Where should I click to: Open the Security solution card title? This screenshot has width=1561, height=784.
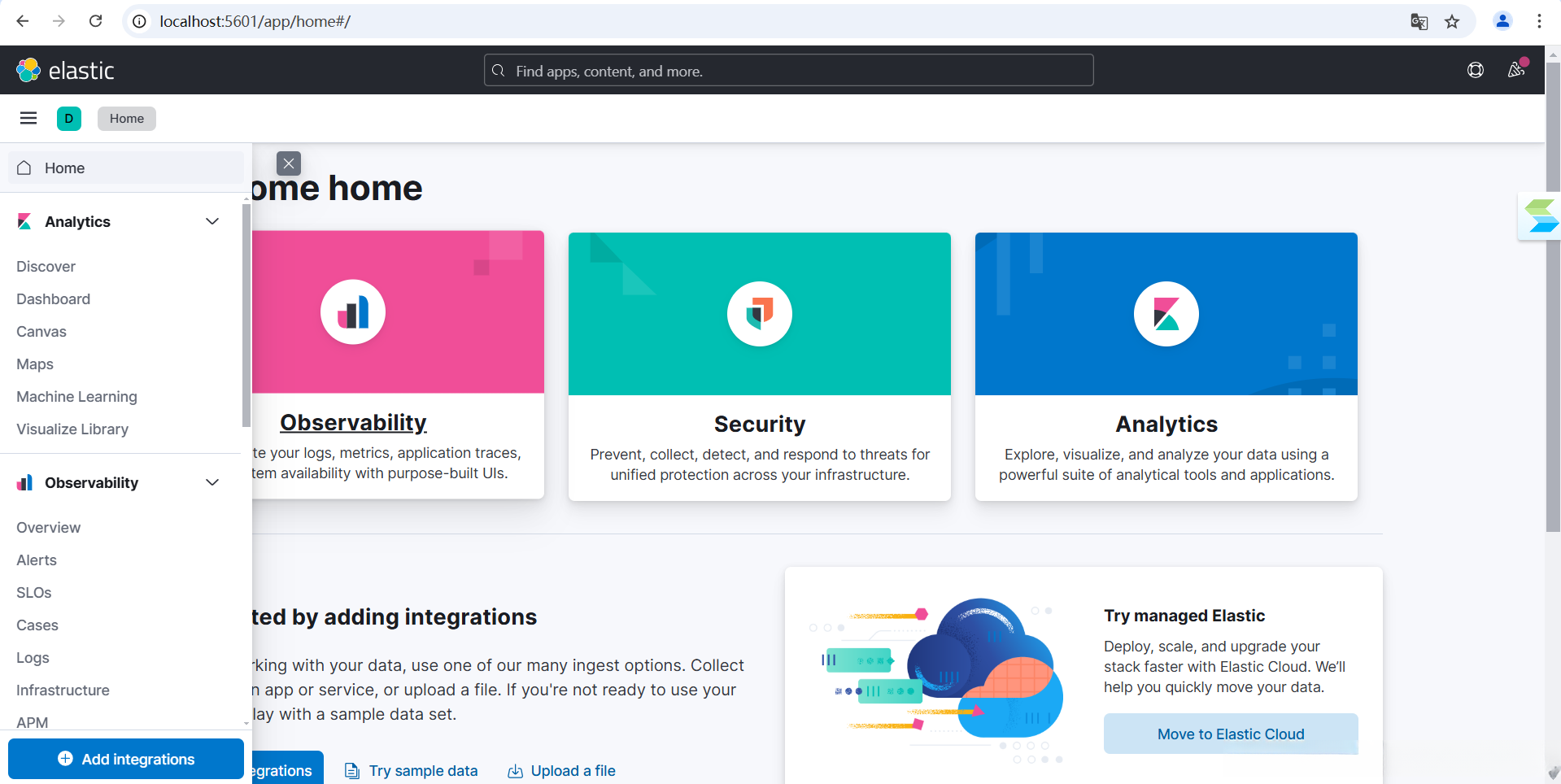pyautogui.click(x=760, y=425)
